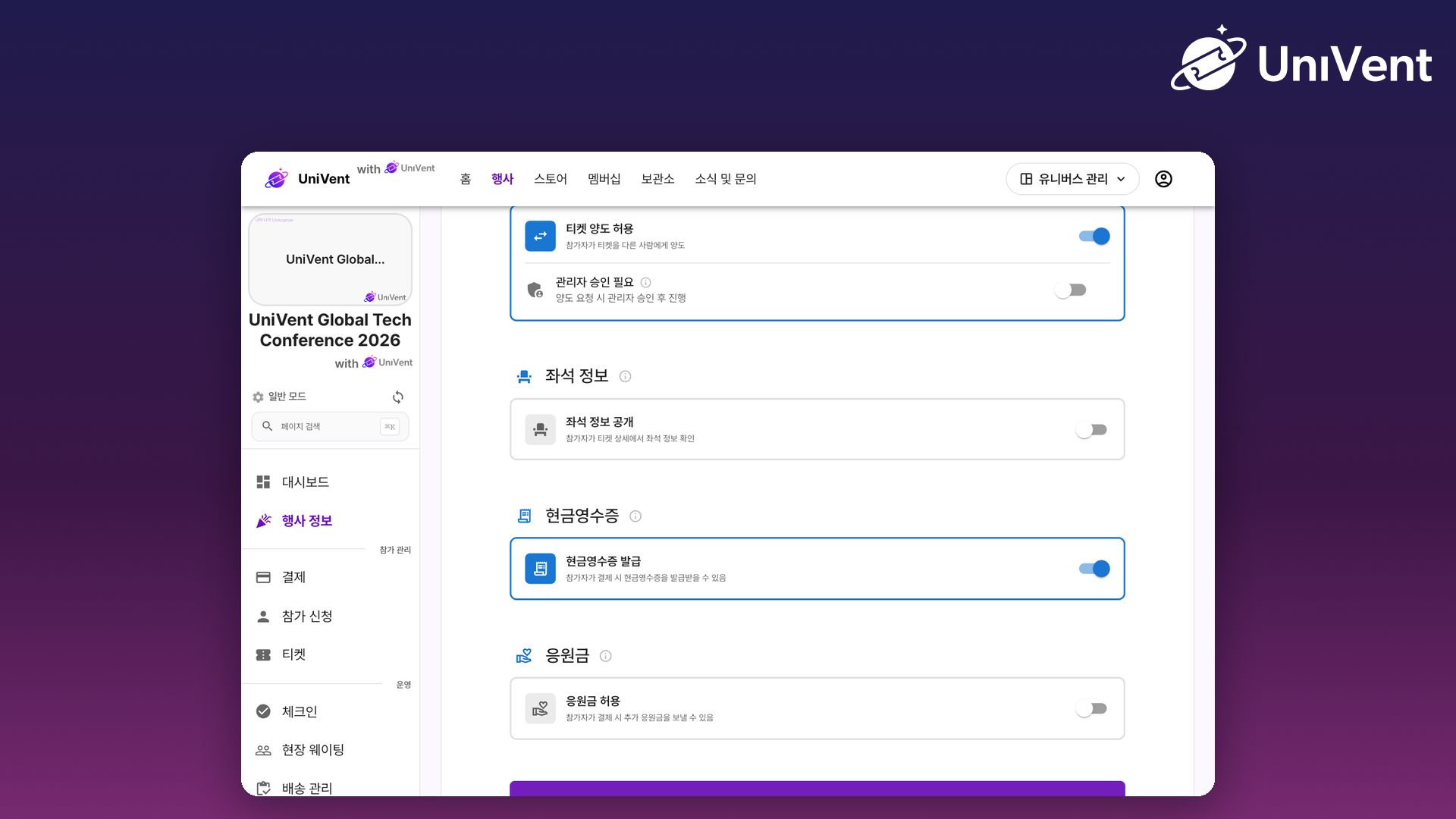
Task: Click the 결제 credit card icon
Action: pyautogui.click(x=263, y=578)
